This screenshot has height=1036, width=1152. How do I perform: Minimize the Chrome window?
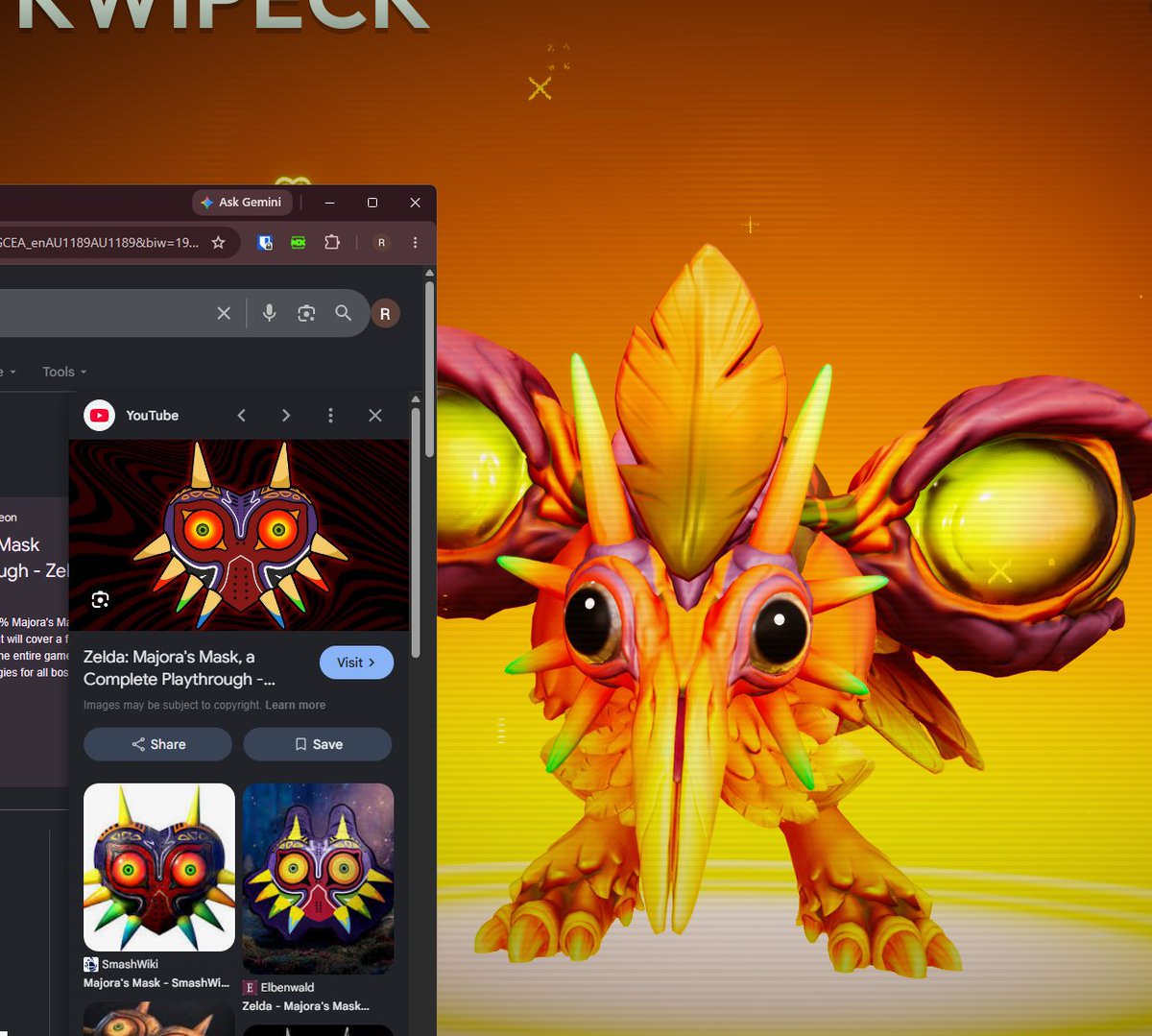[x=329, y=203]
